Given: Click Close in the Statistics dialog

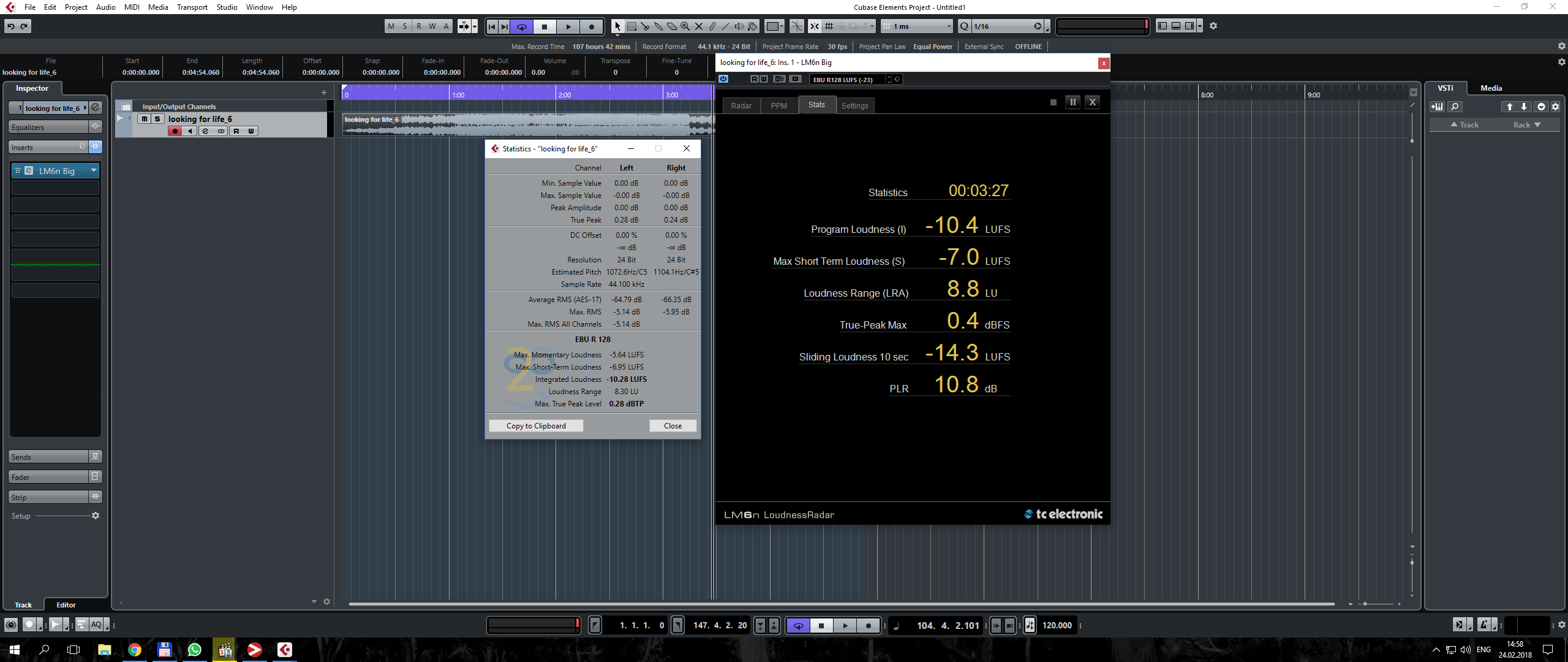Looking at the screenshot, I should pos(673,425).
